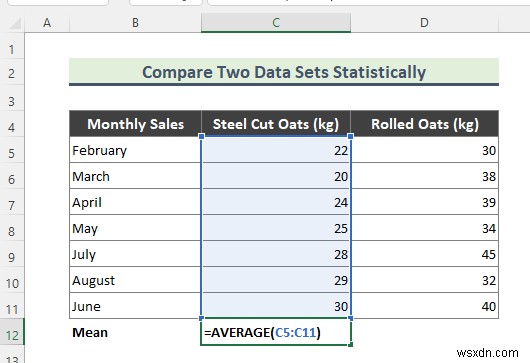Click the February steel cut value 22

coord(276,150)
